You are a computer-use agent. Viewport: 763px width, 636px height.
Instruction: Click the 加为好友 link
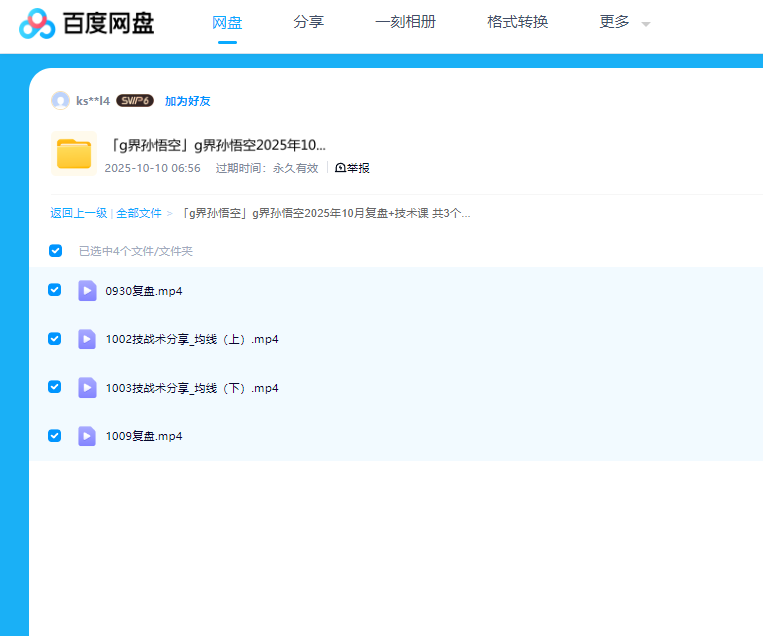click(187, 101)
